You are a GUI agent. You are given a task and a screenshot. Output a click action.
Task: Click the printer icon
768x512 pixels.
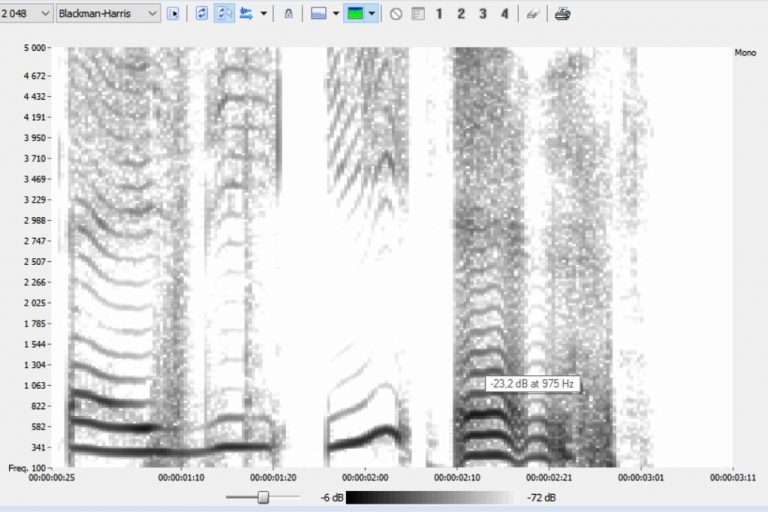tap(563, 14)
